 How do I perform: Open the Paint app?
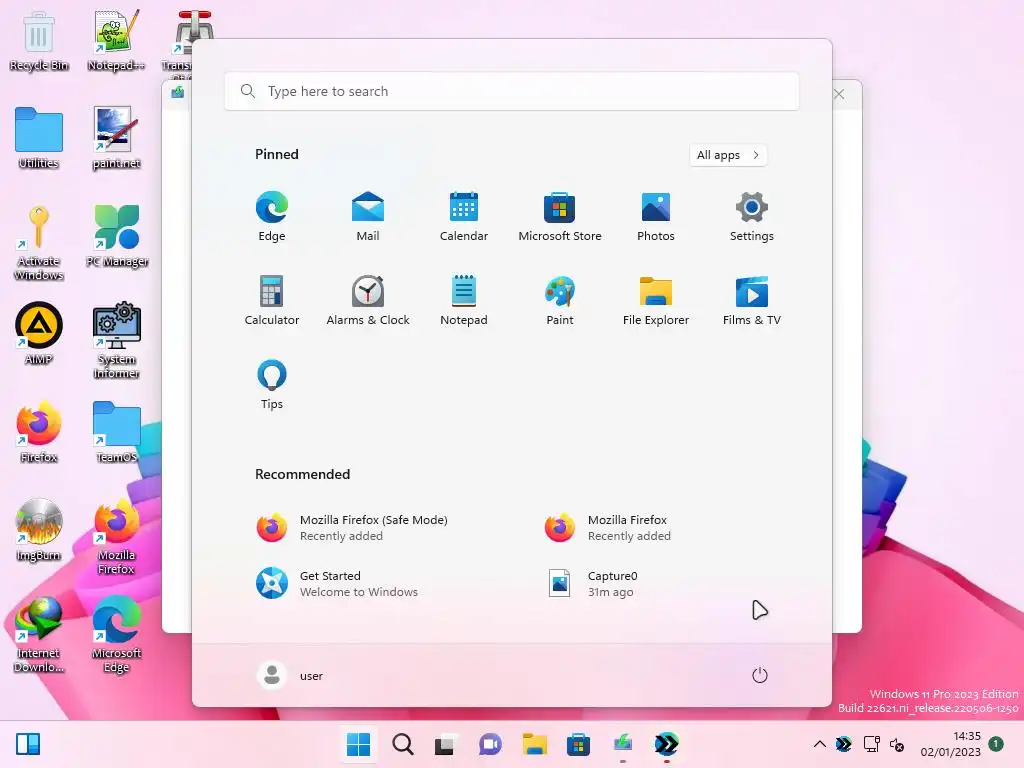click(x=560, y=301)
